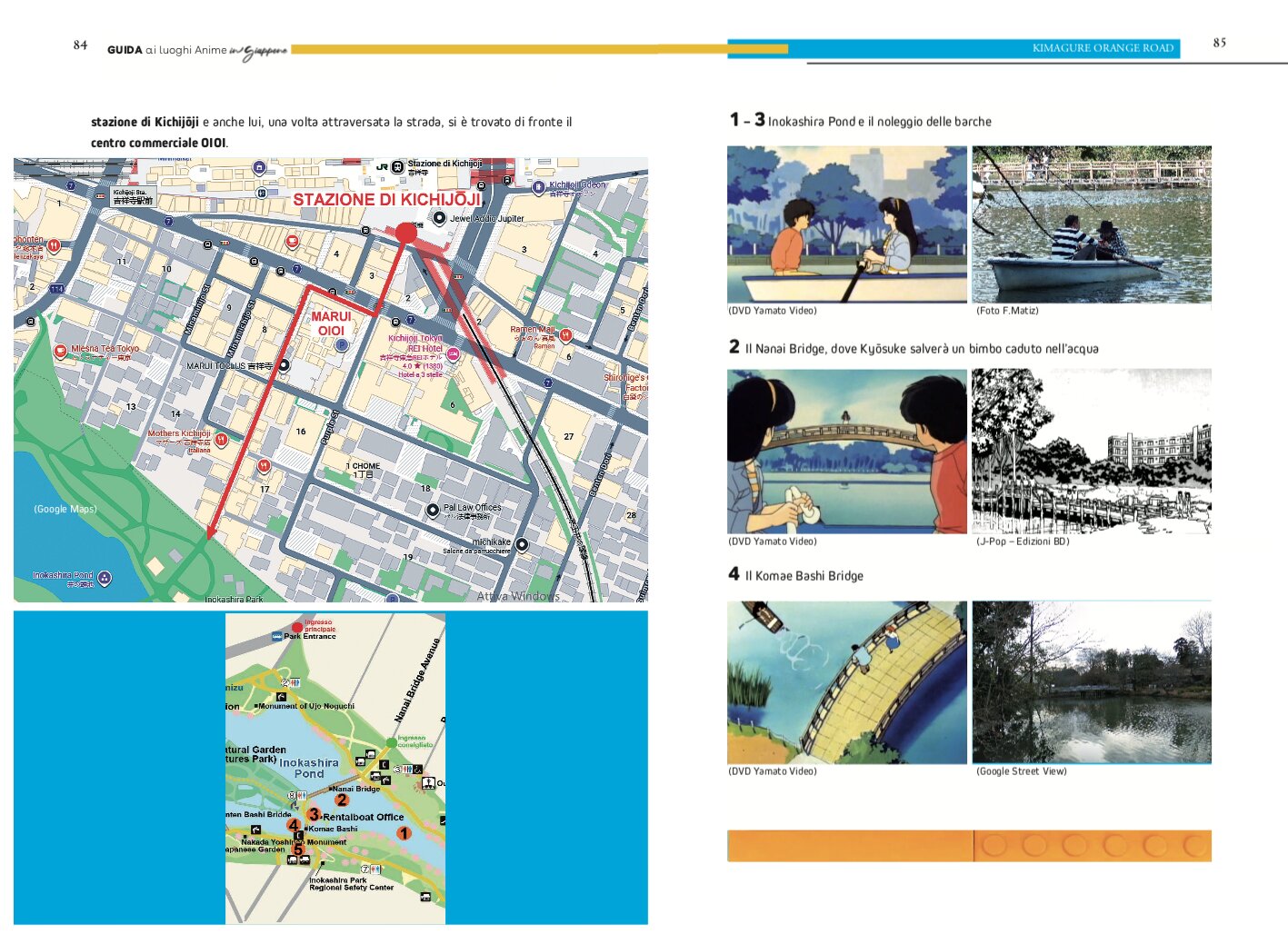This screenshot has height=934, width=1288.
Task: Open the Google Street View pond photo
Action: 1092,682
